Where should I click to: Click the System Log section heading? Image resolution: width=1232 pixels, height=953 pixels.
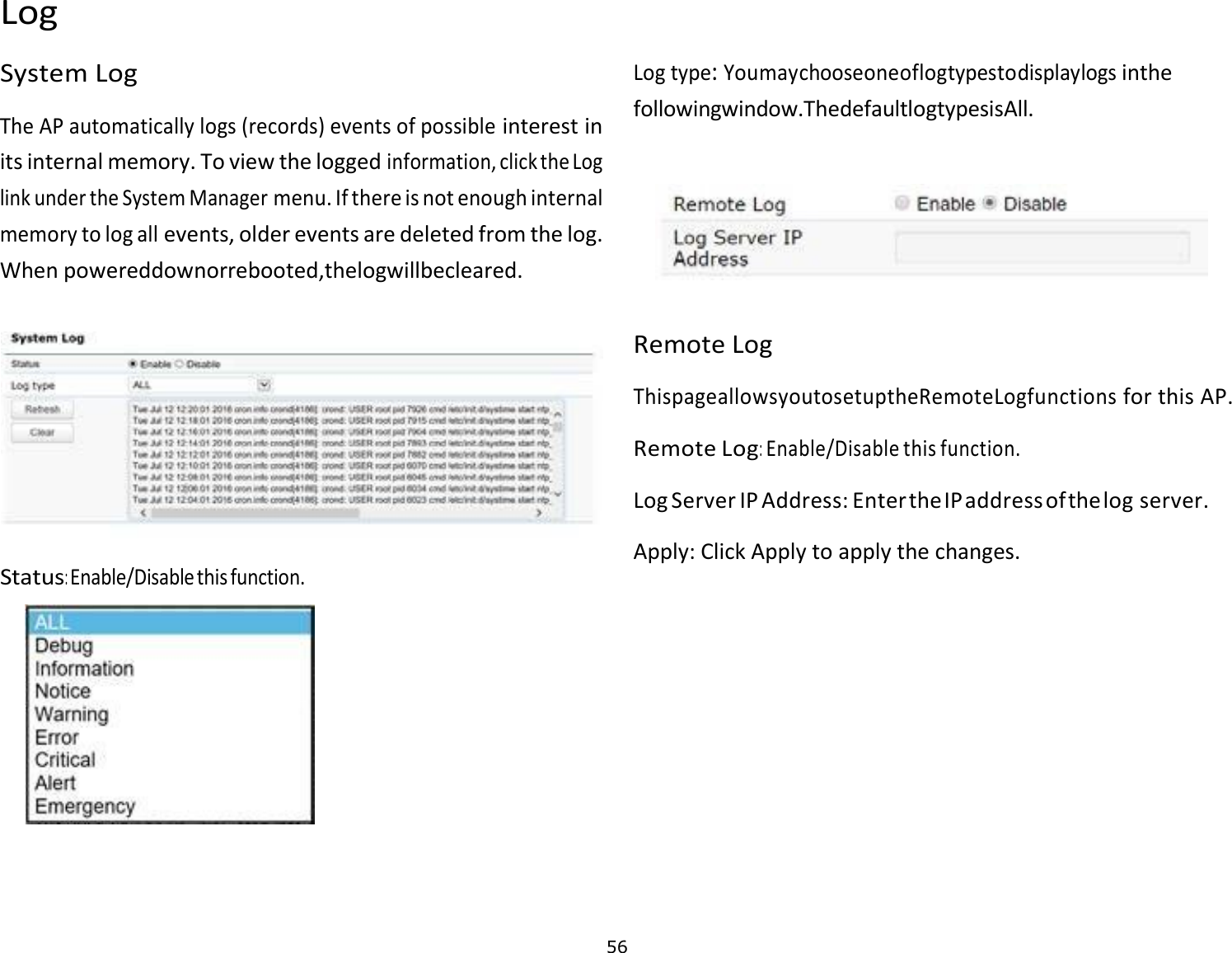point(69,74)
